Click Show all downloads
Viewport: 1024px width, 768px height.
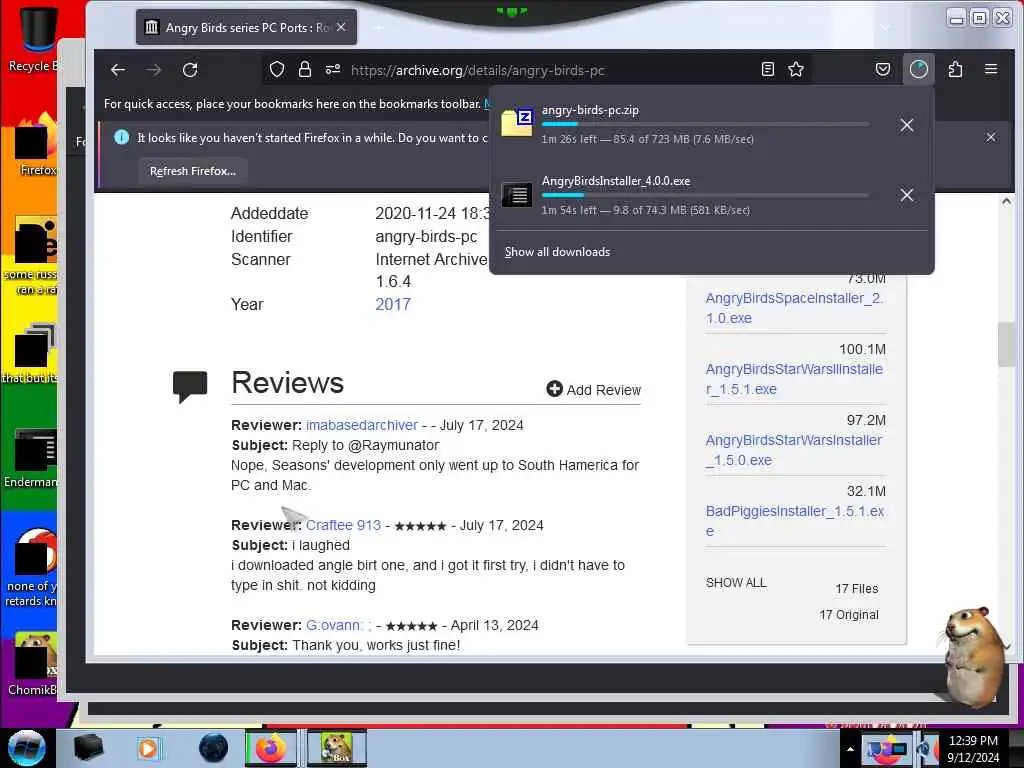click(x=557, y=252)
